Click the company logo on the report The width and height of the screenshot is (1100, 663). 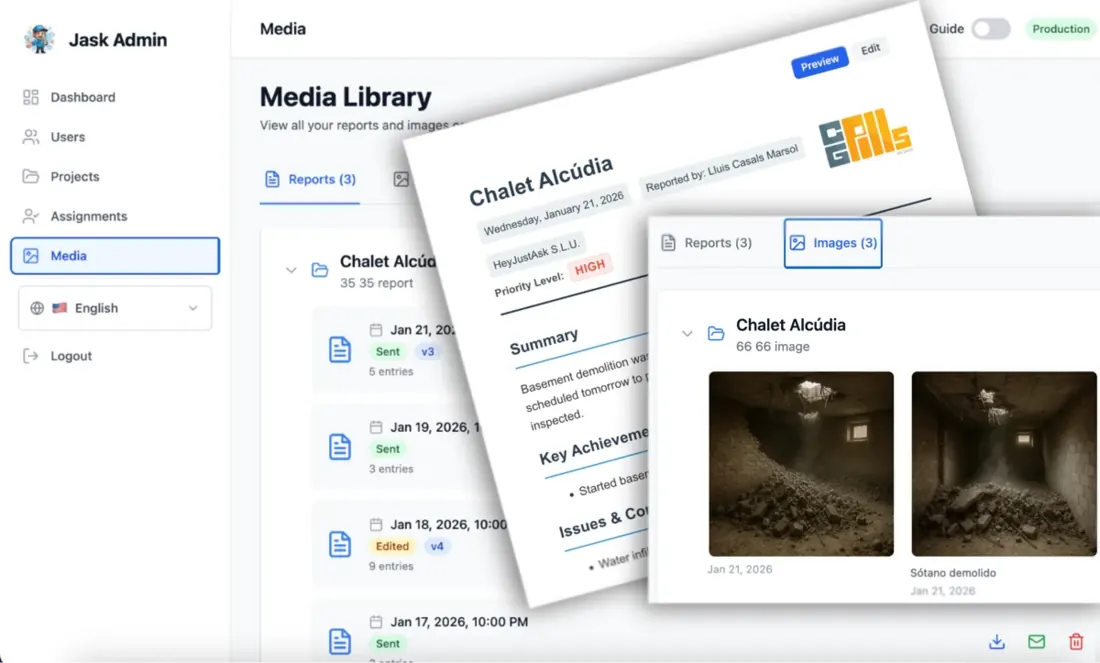coord(866,138)
